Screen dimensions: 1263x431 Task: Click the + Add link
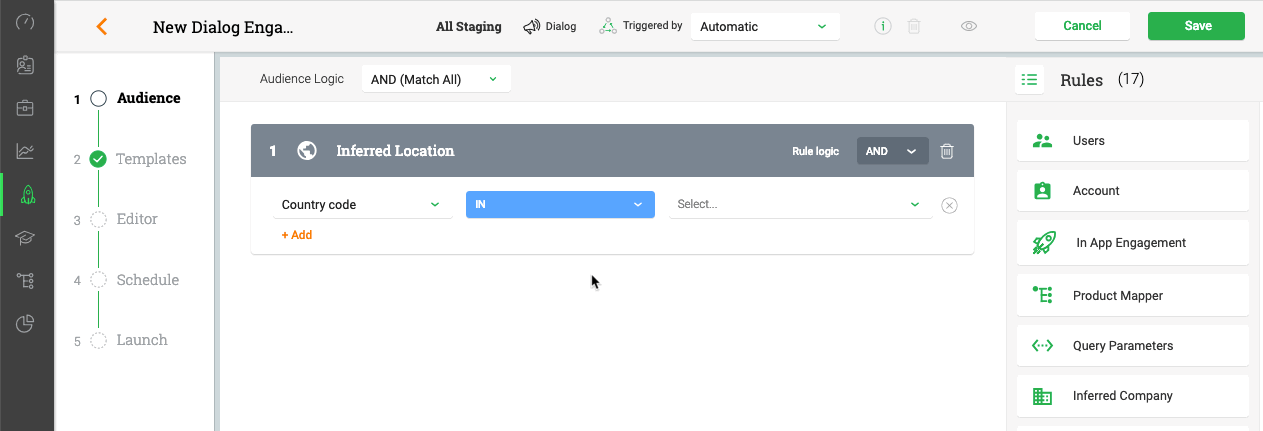click(x=296, y=235)
